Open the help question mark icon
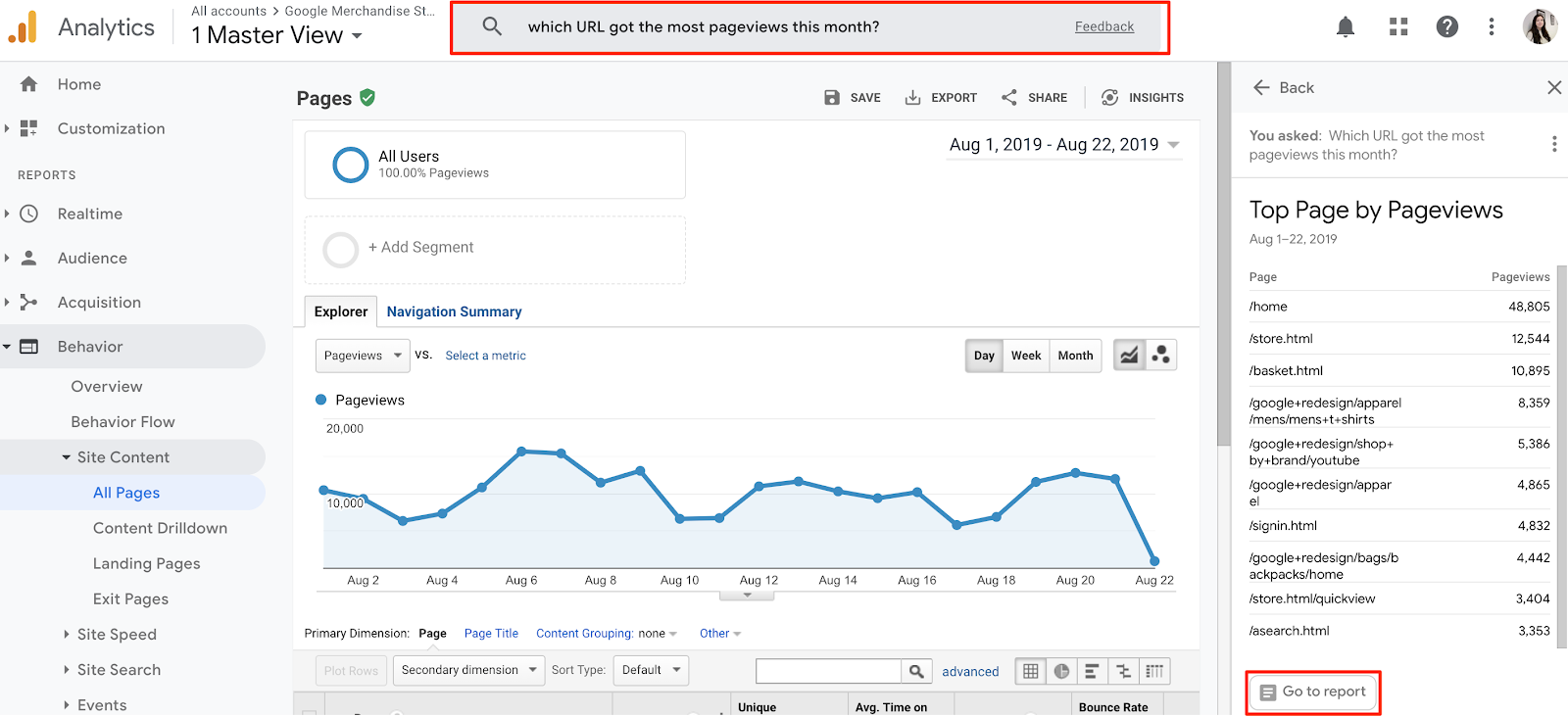 pyautogui.click(x=1446, y=27)
